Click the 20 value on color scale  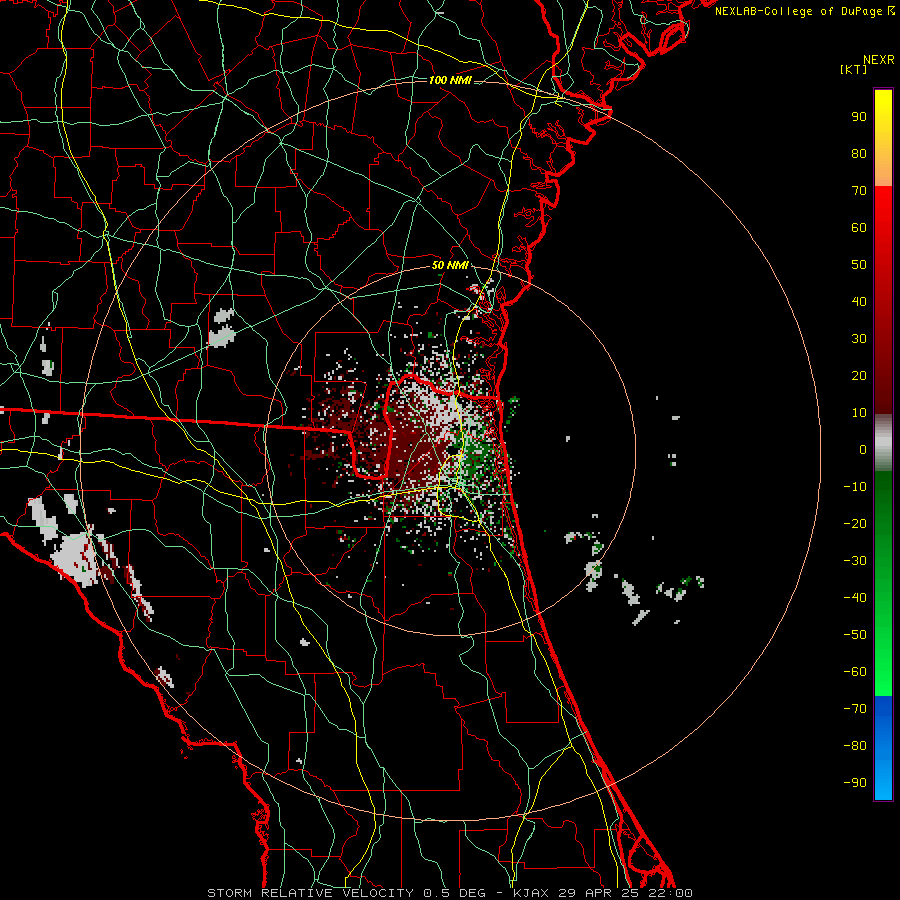[x=859, y=376]
